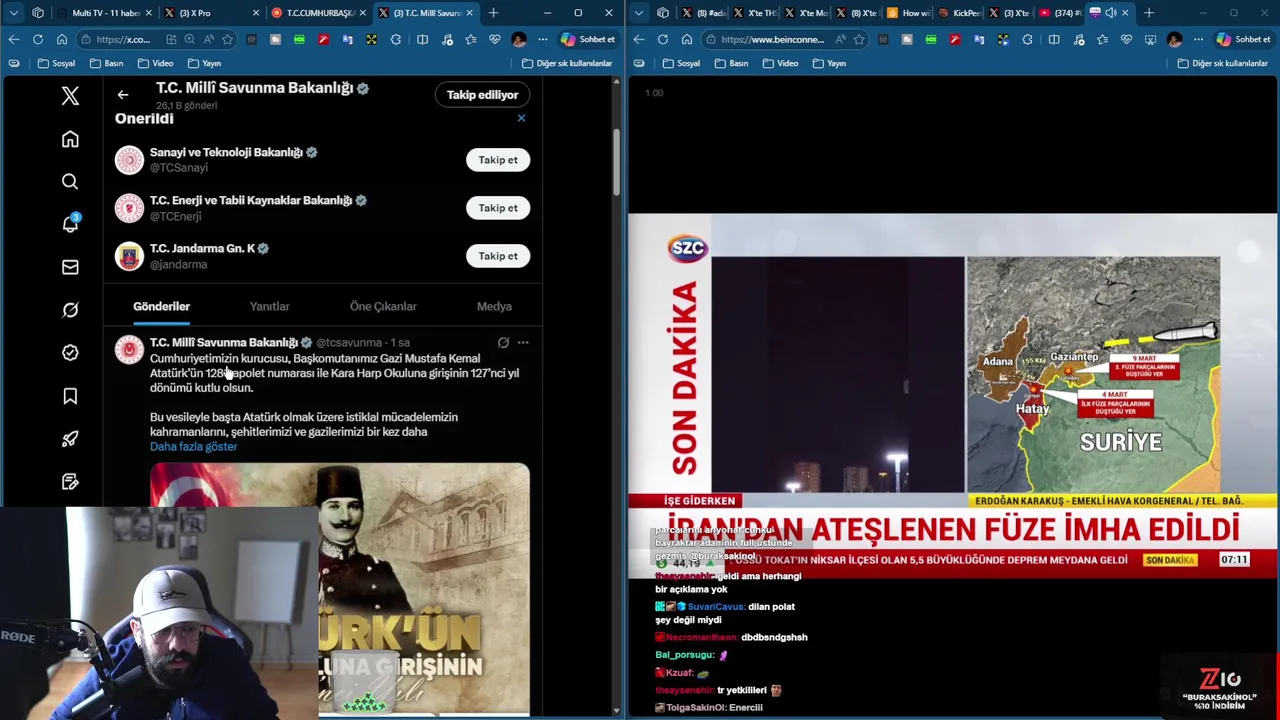Viewport: 1280px width, 720px height.
Task: Switch to Multi TV - 11 haber tab
Action: point(104,13)
